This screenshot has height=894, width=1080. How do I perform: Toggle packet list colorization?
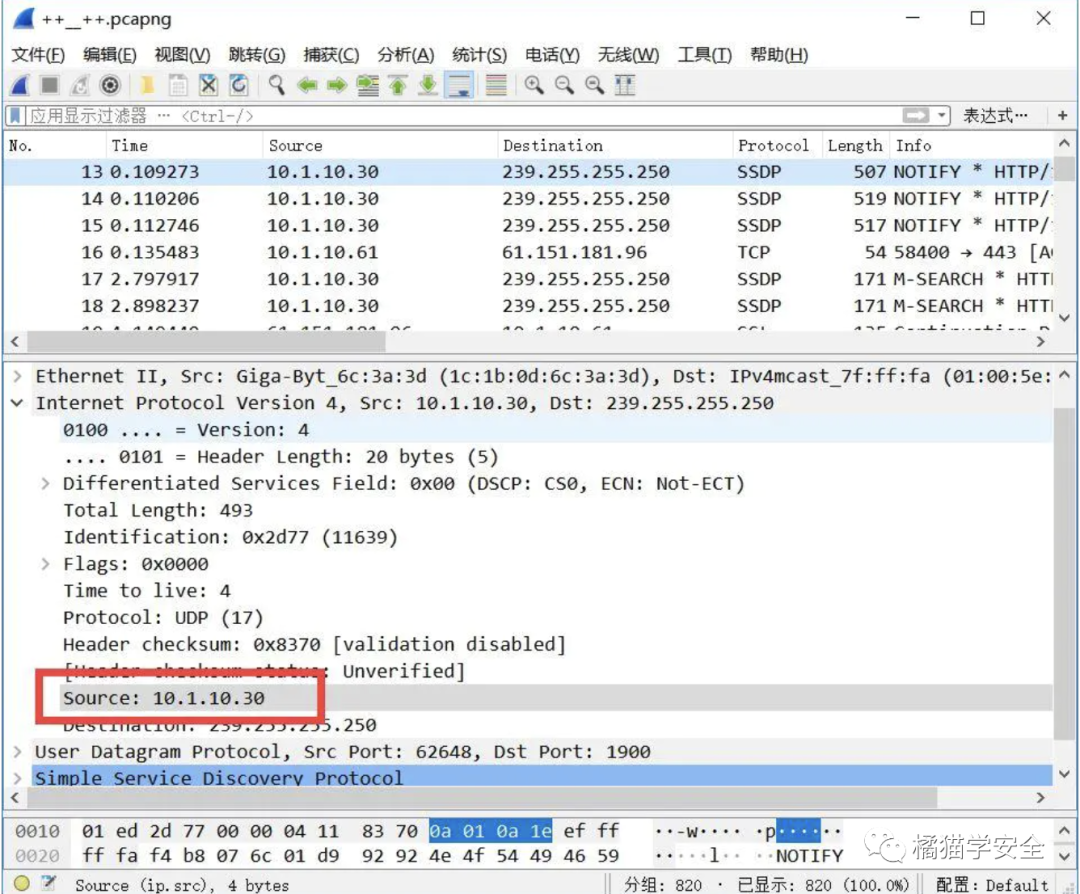(496, 85)
